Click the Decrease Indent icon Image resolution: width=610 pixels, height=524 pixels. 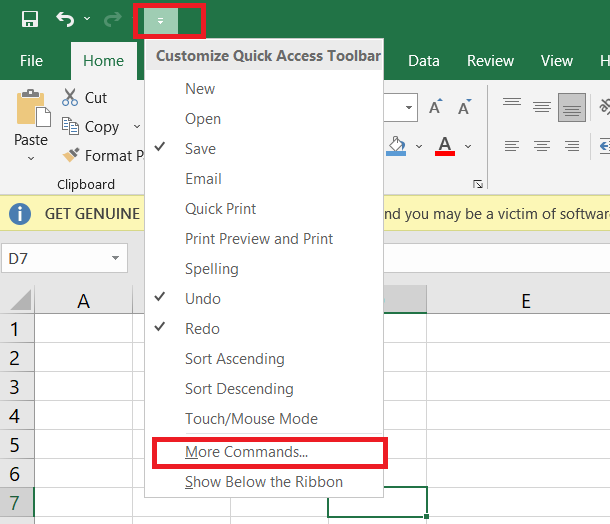coord(604,146)
